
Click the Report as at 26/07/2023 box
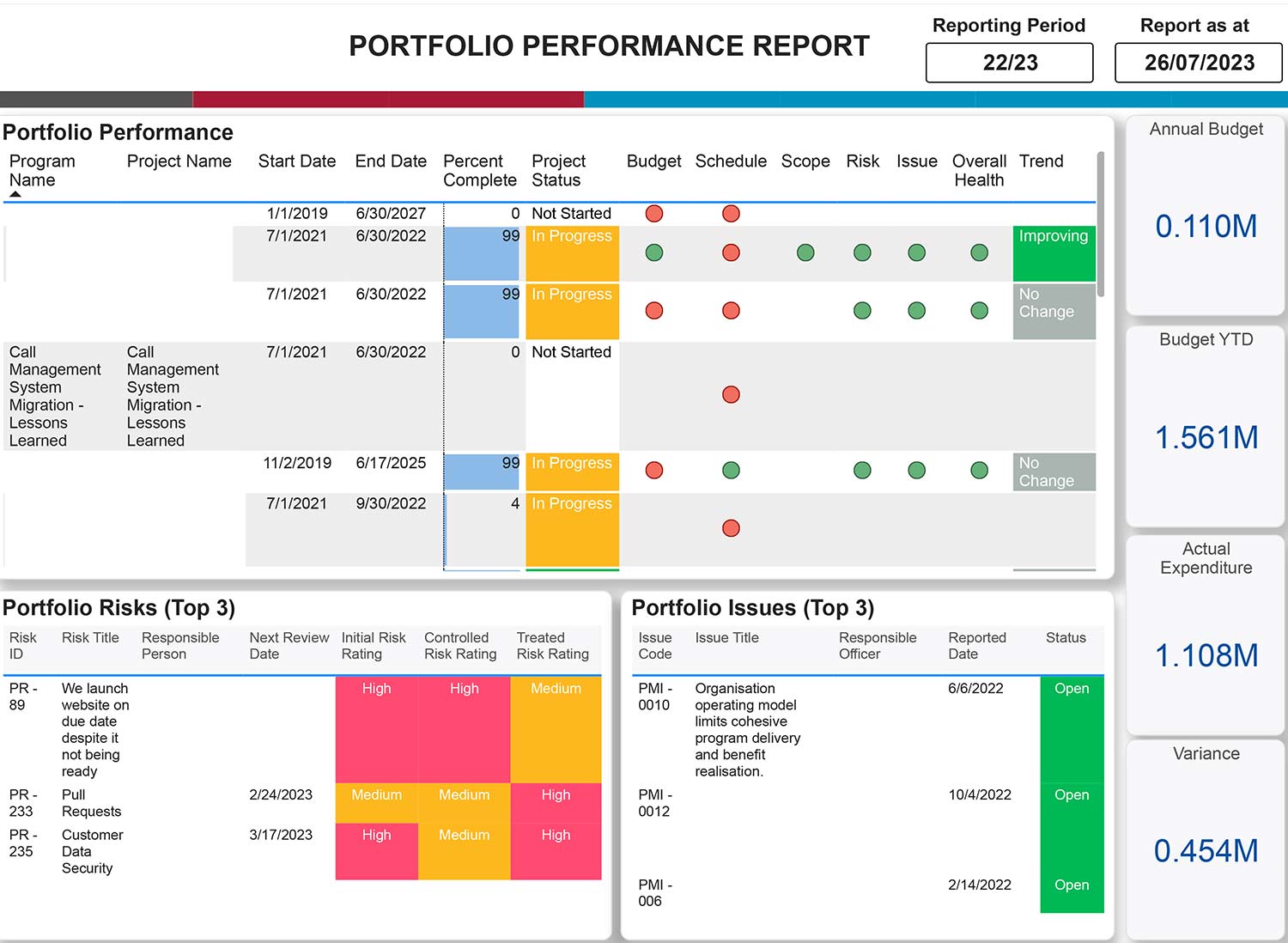1199,63
